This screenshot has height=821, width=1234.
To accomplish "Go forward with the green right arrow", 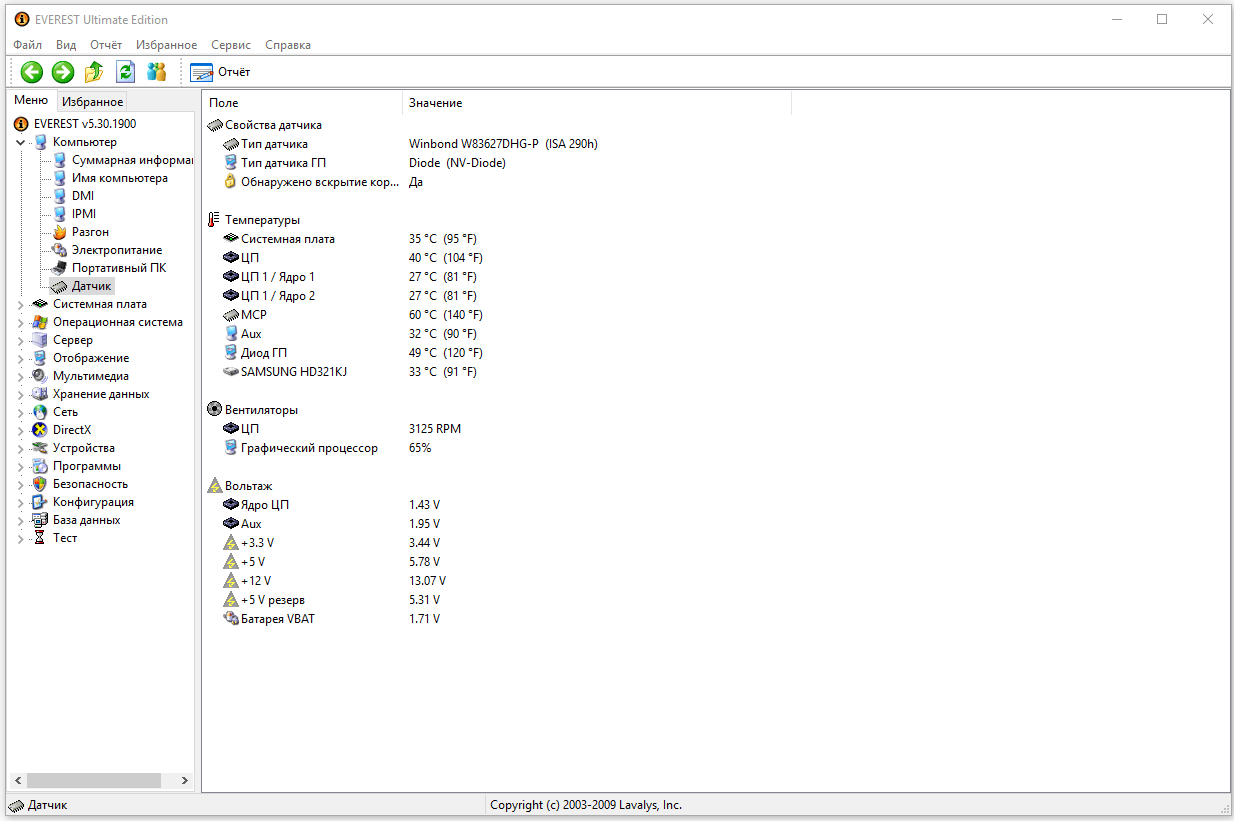I will coord(63,72).
